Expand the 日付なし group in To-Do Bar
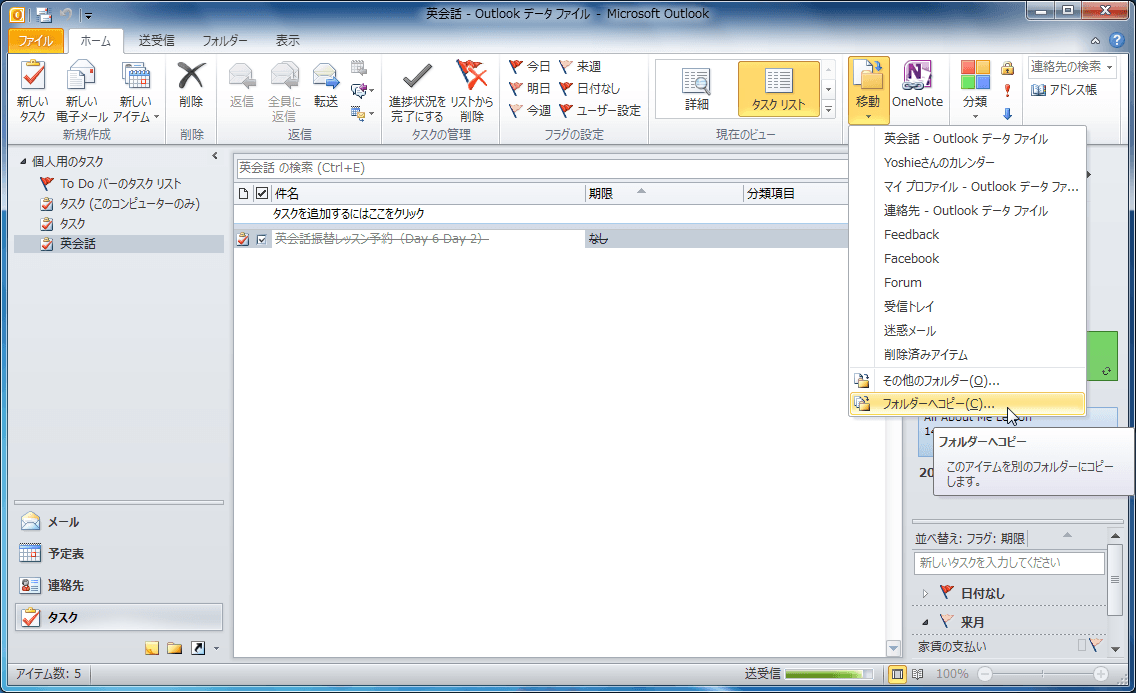Image resolution: width=1136 pixels, height=693 pixels. point(925,593)
